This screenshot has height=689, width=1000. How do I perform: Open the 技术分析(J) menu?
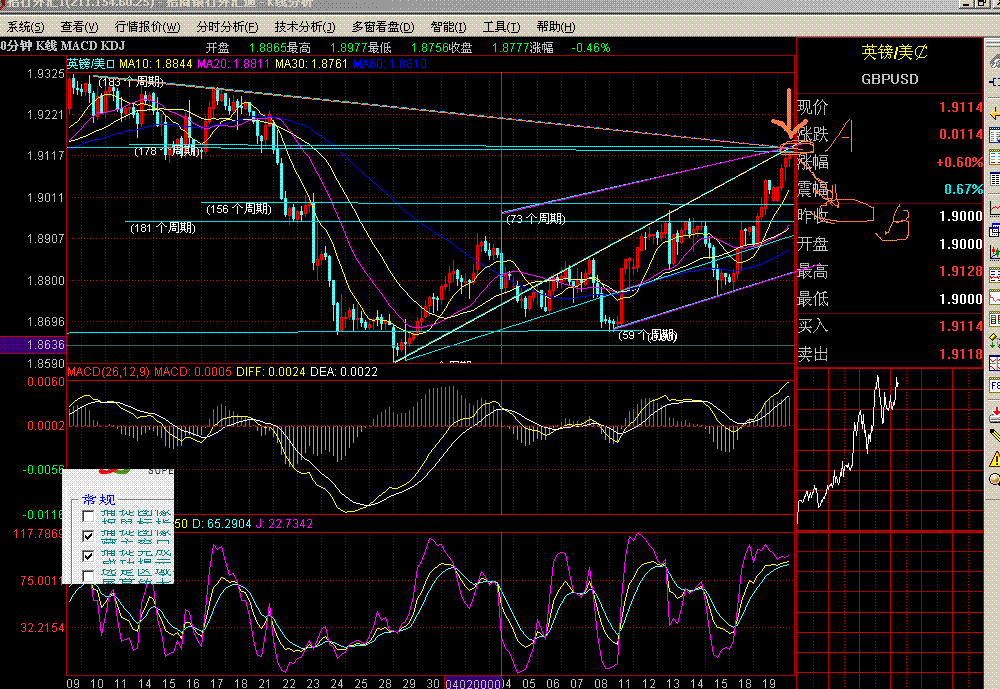pyautogui.click(x=305, y=27)
